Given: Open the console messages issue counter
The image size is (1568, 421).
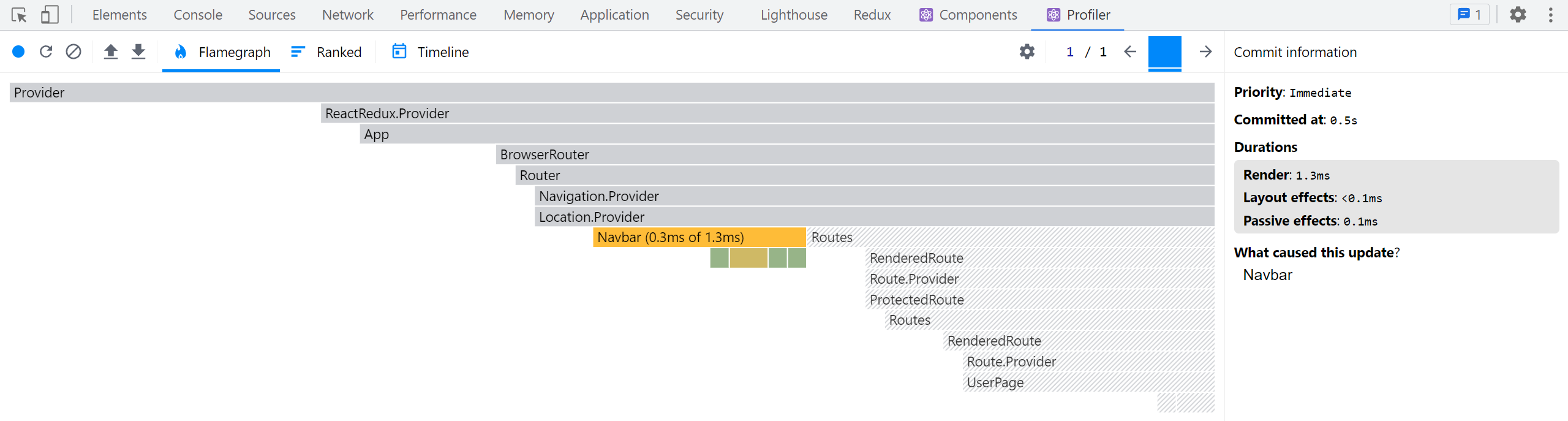Looking at the screenshot, I should [x=1469, y=15].
